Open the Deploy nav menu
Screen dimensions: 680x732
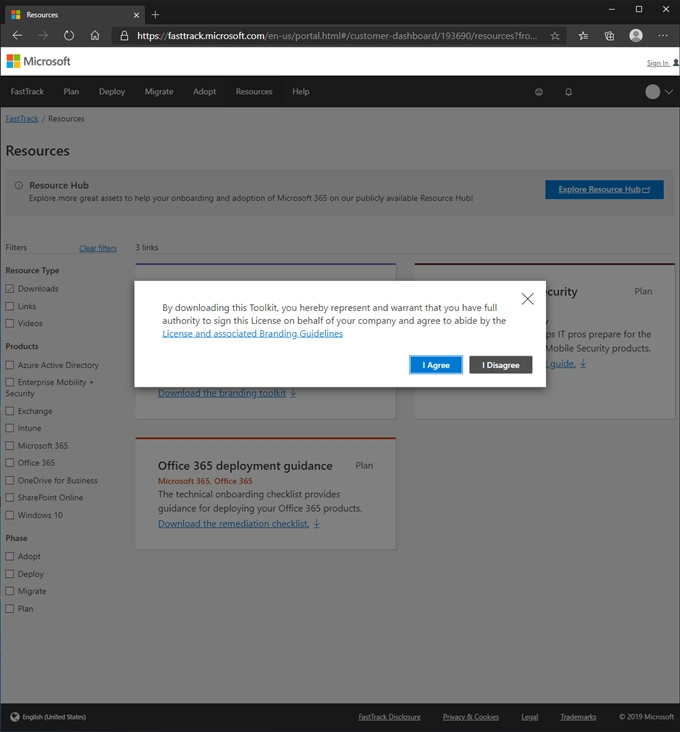(112, 92)
